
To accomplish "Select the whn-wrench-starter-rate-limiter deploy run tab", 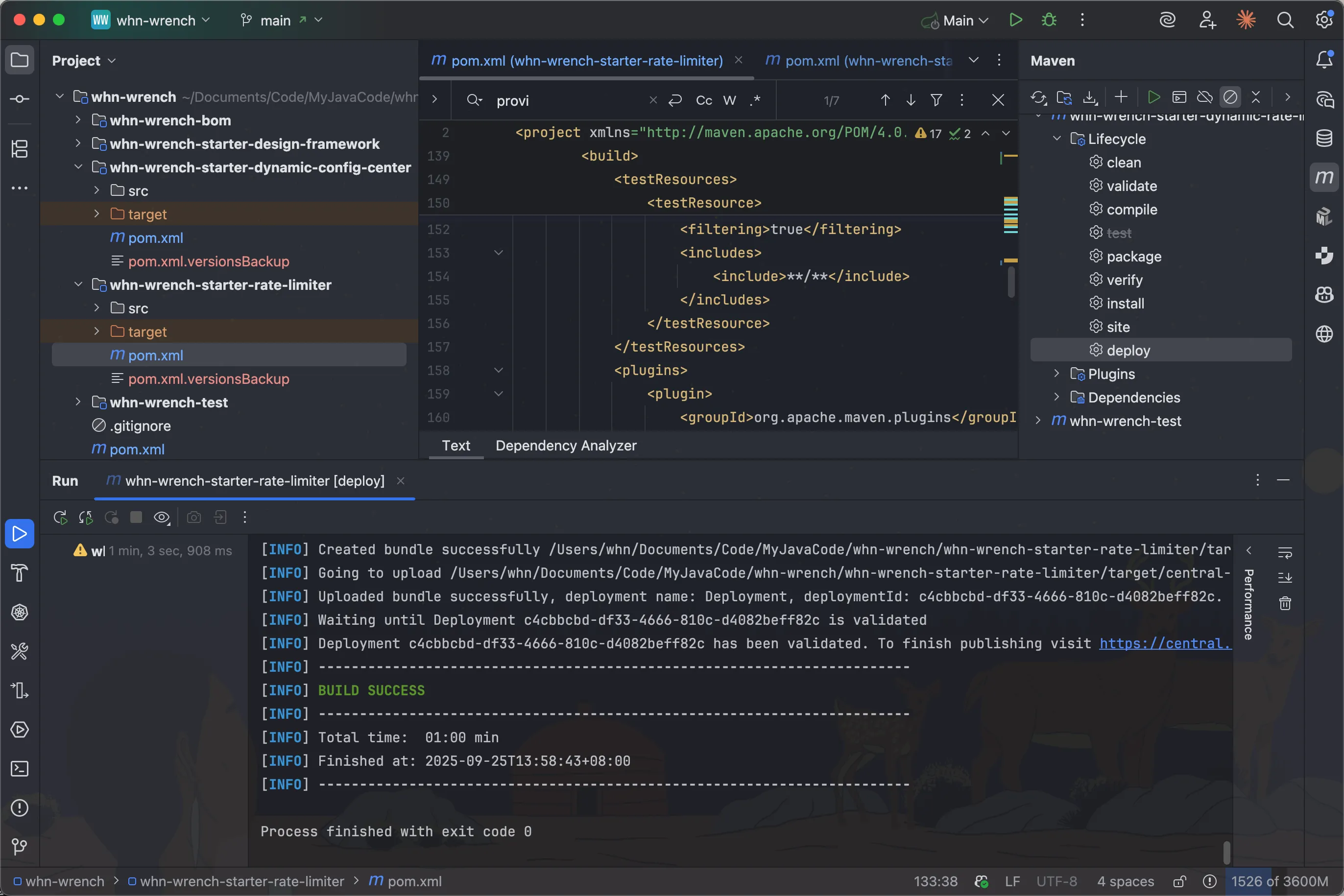I will click(x=254, y=481).
